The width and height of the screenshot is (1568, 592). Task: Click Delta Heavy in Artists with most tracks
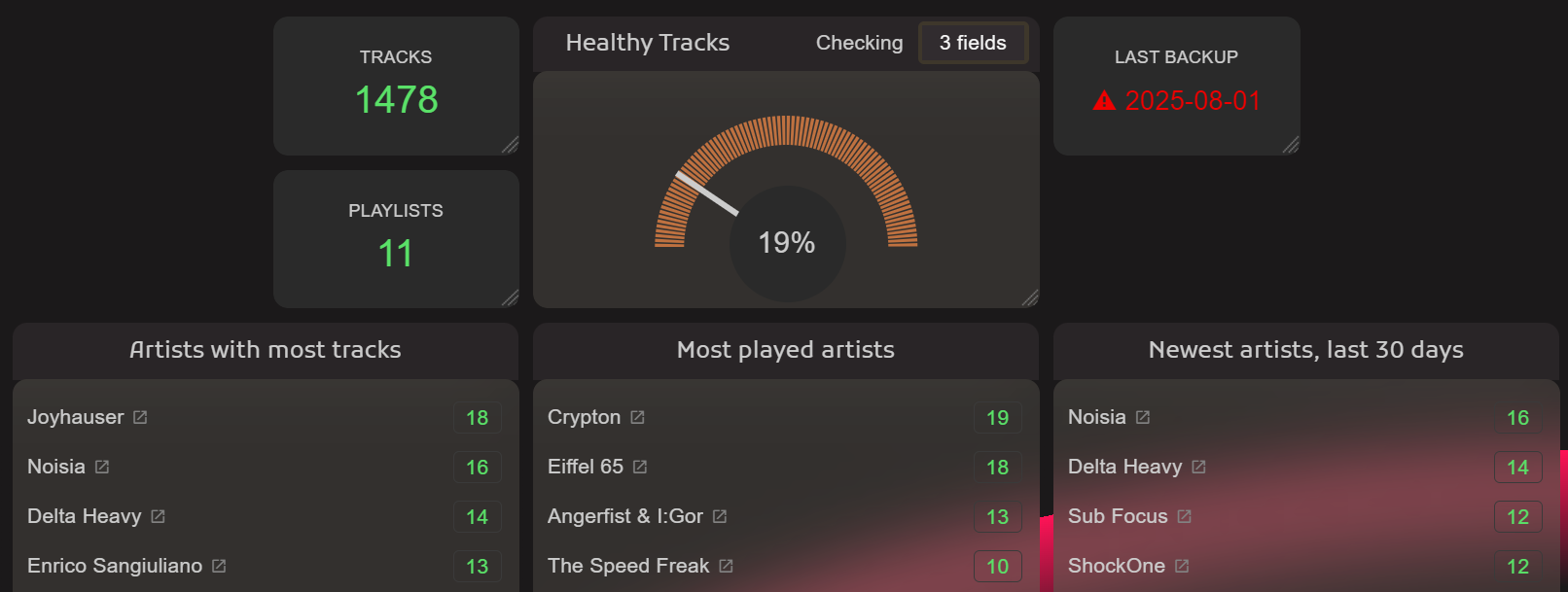pyautogui.click(x=85, y=516)
